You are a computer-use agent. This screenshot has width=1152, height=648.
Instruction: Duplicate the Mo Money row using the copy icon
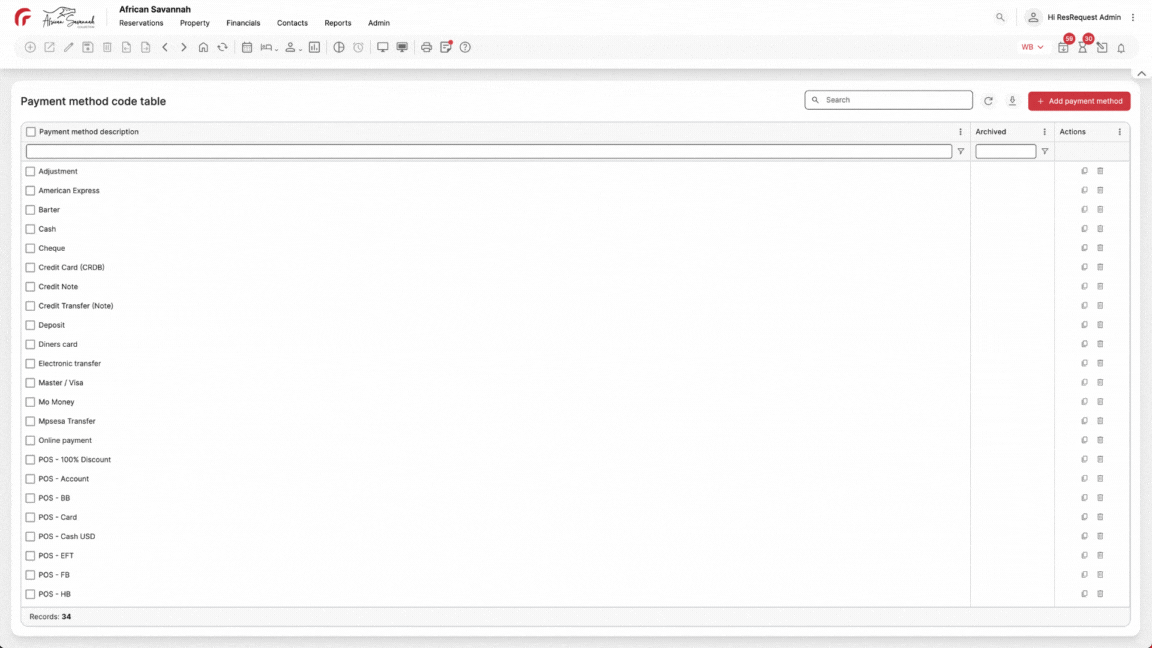(x=1084, y=402)
